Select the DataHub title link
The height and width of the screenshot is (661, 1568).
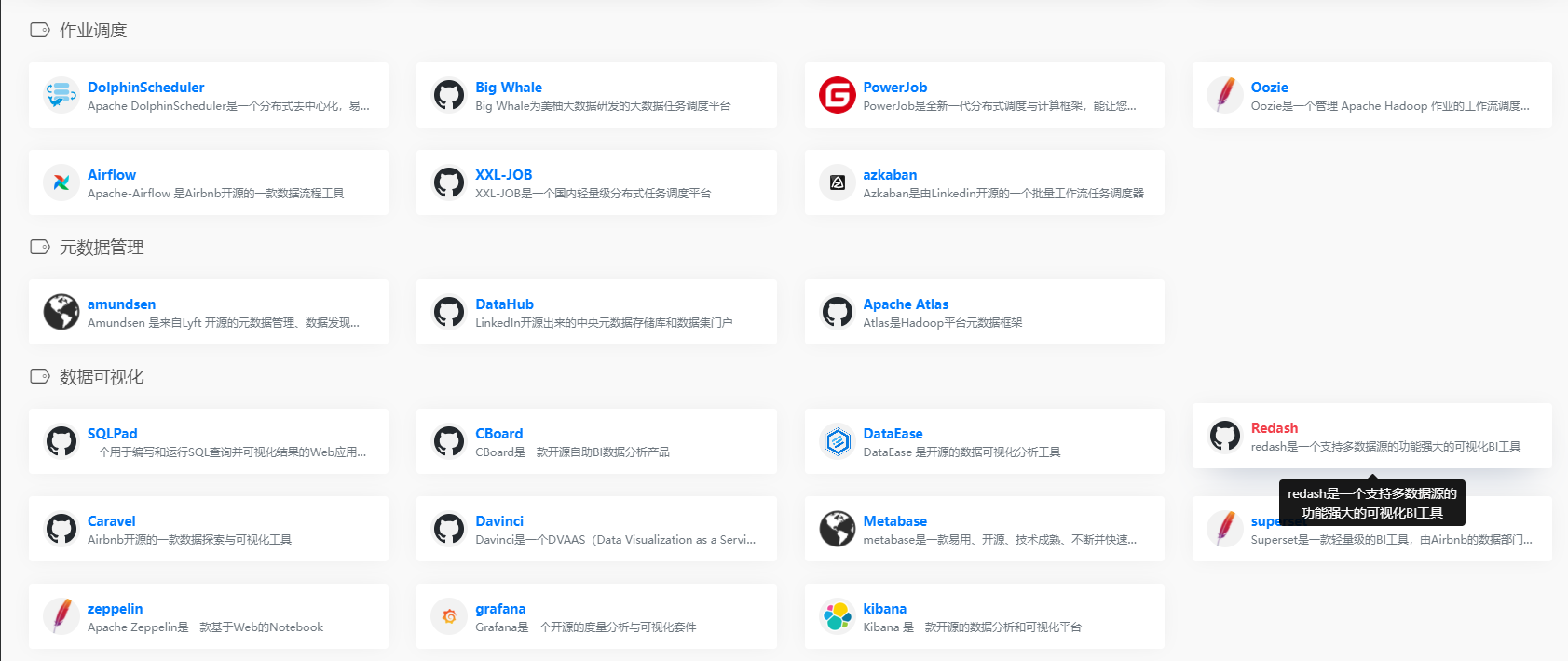(x=505, y=304)
